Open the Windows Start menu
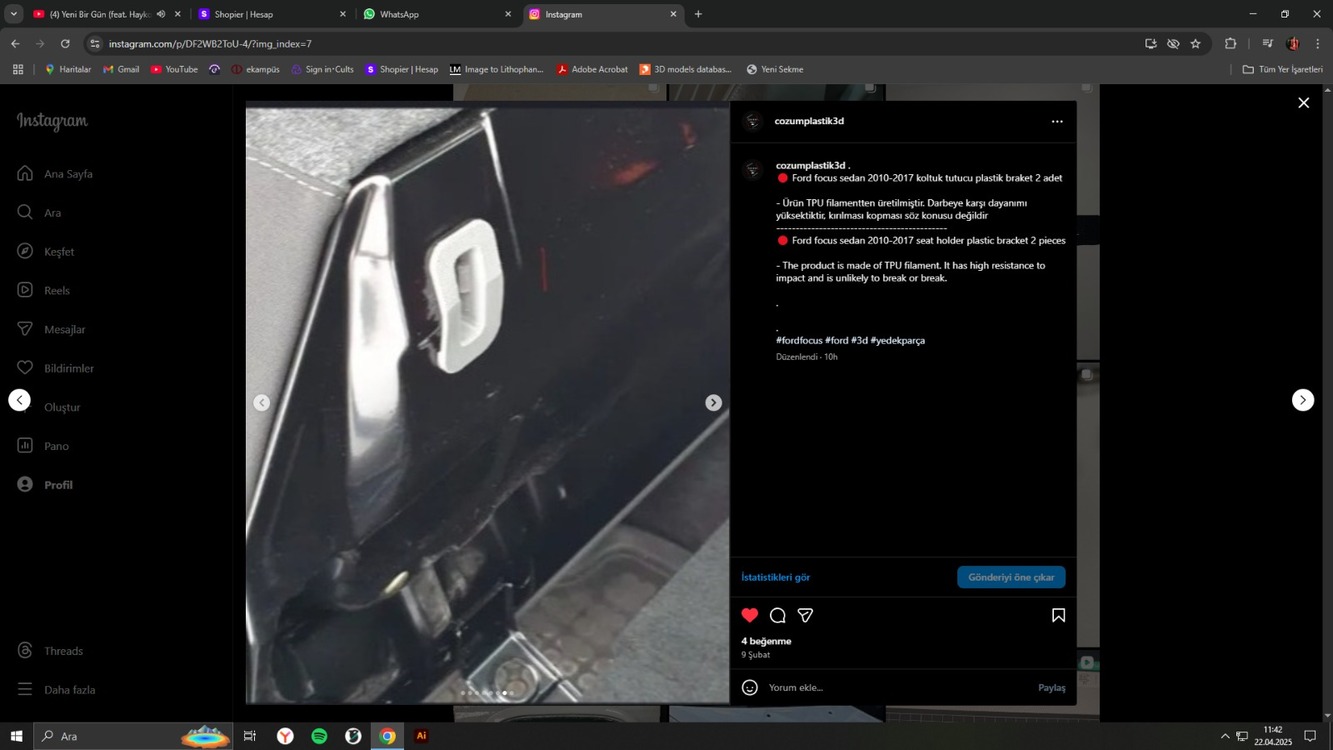Screen dimensions: 1333x750 16,736
